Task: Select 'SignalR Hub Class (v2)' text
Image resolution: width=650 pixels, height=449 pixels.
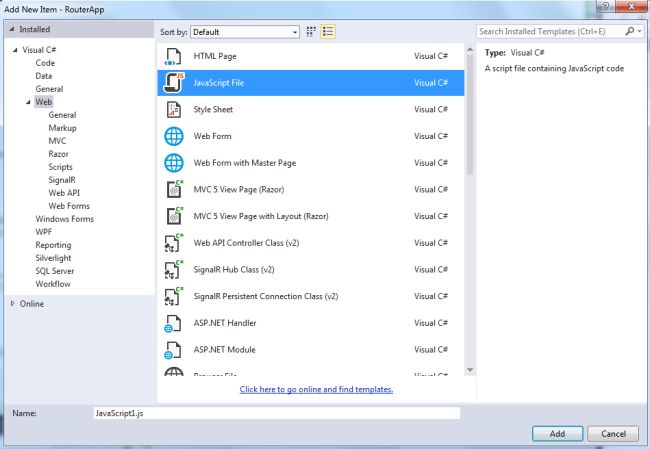Action: [234, 269]
